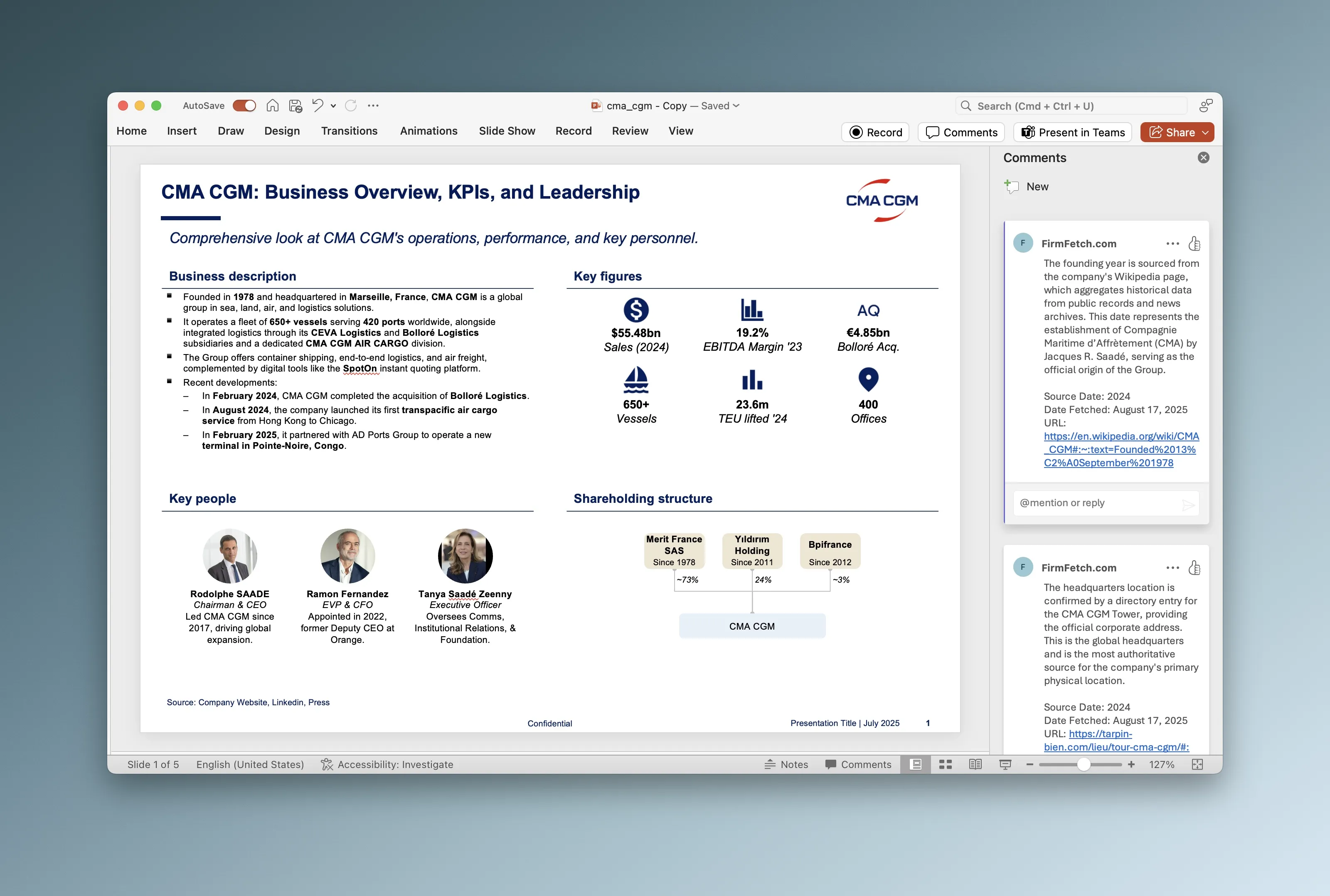
Task: Click the collaboration people icon
Action: [1205, 106]
